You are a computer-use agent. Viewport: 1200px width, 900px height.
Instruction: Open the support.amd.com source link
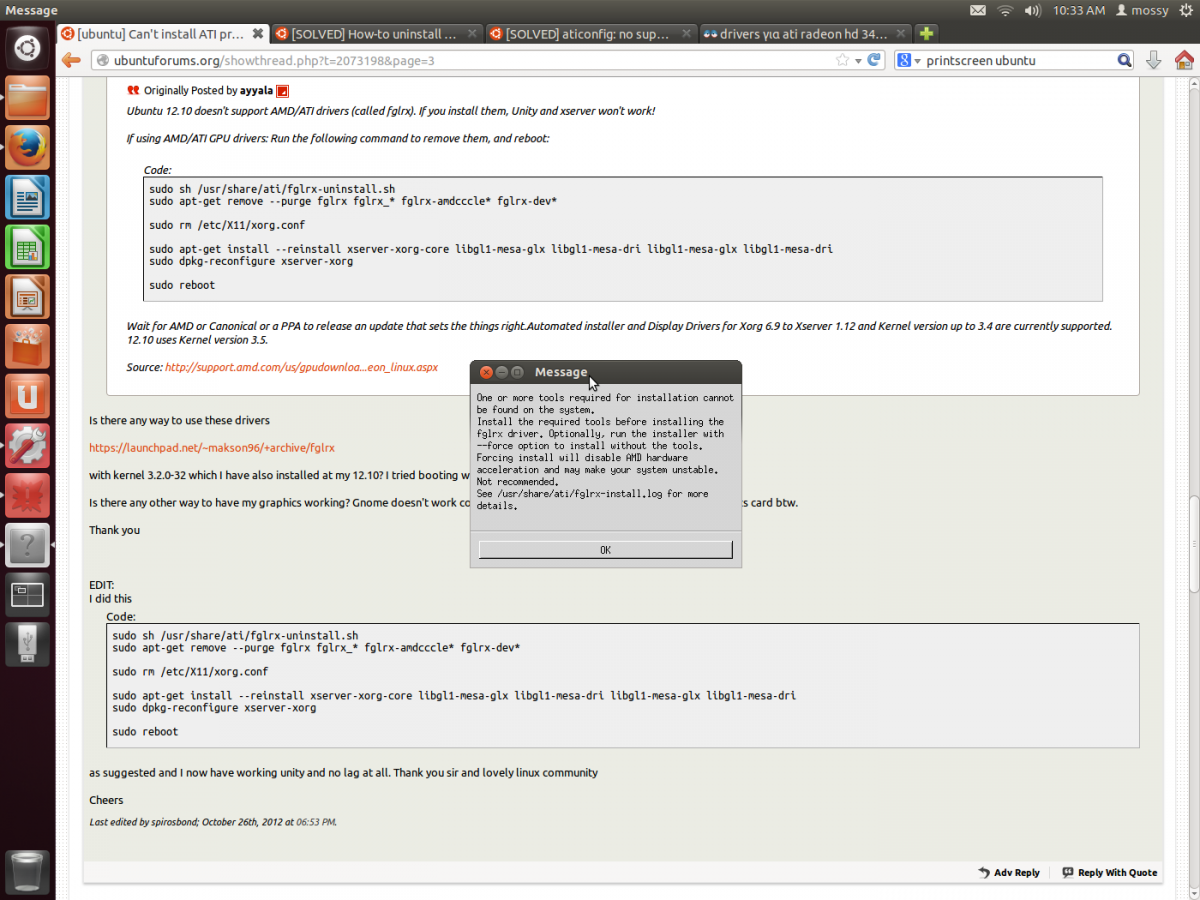click(x=301, y=367)
